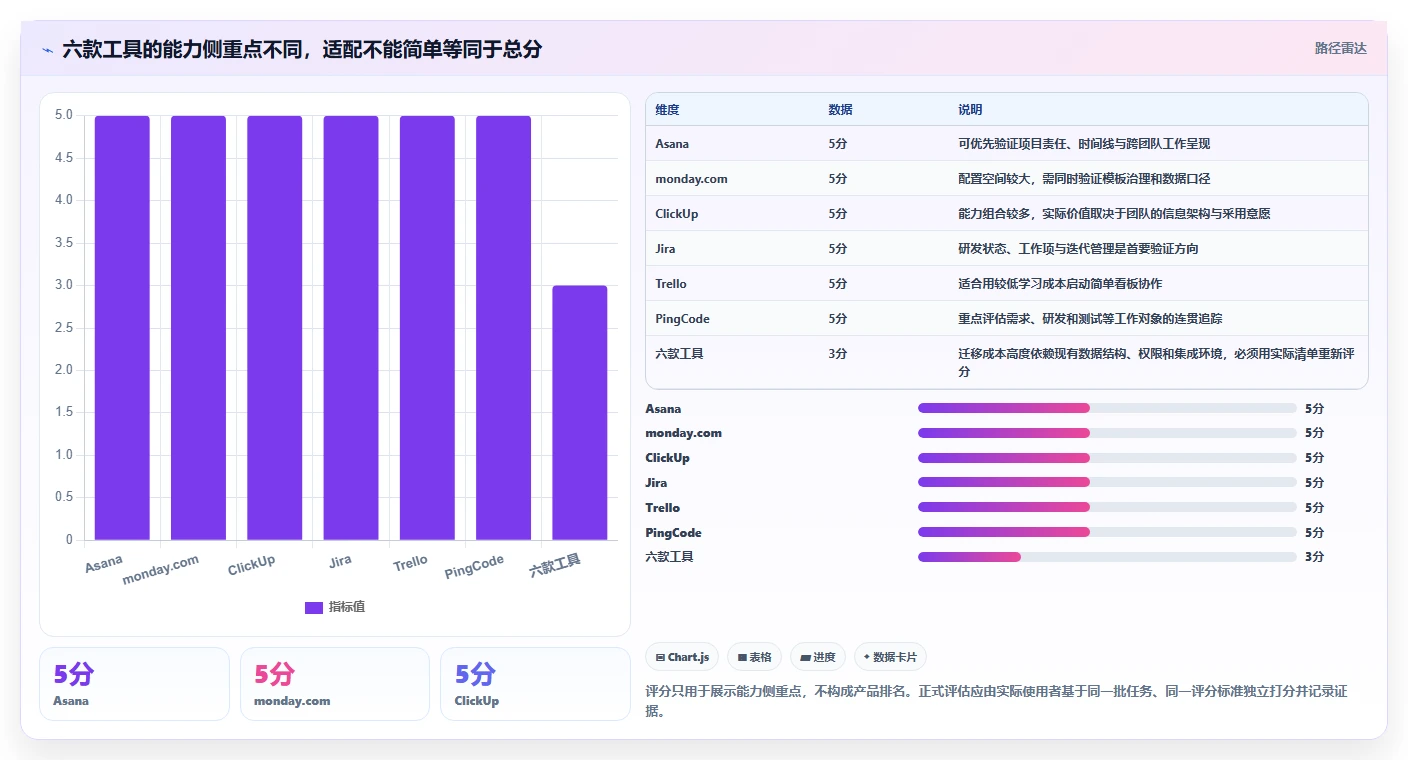Select the 数据卡片 chip

pyautogui.click(x=890, y=657)
